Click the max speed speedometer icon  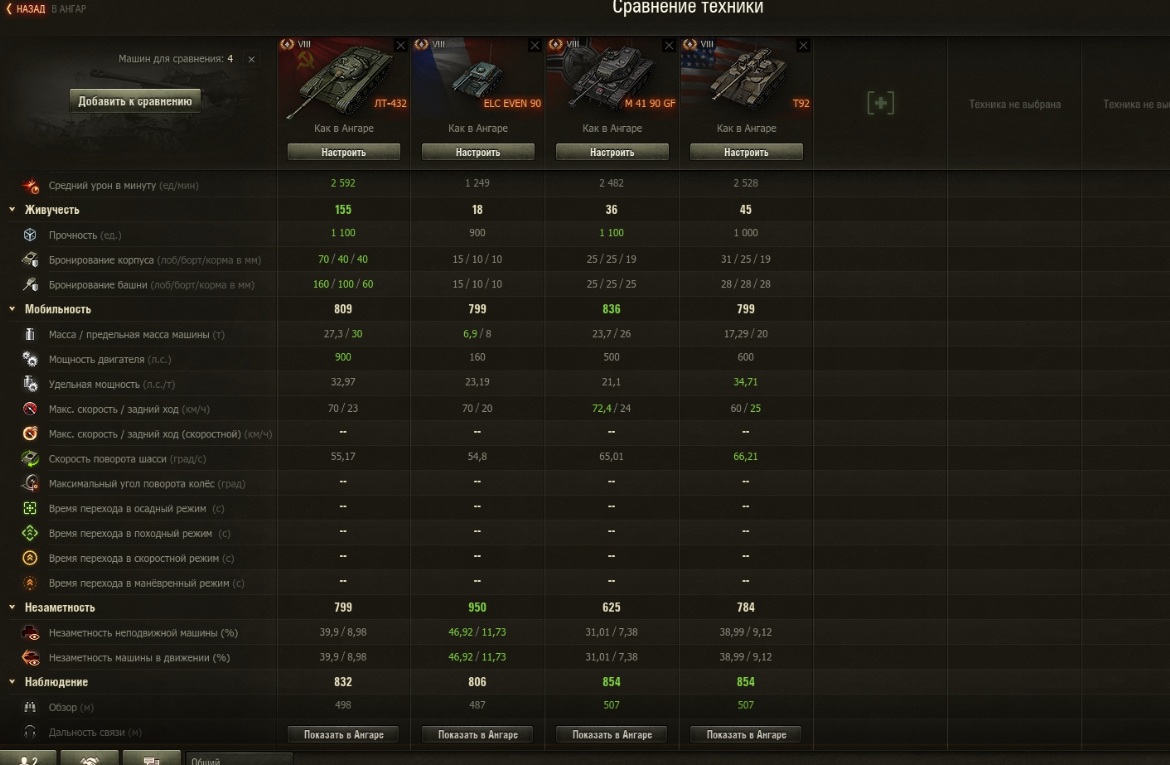tap(30, 408)
